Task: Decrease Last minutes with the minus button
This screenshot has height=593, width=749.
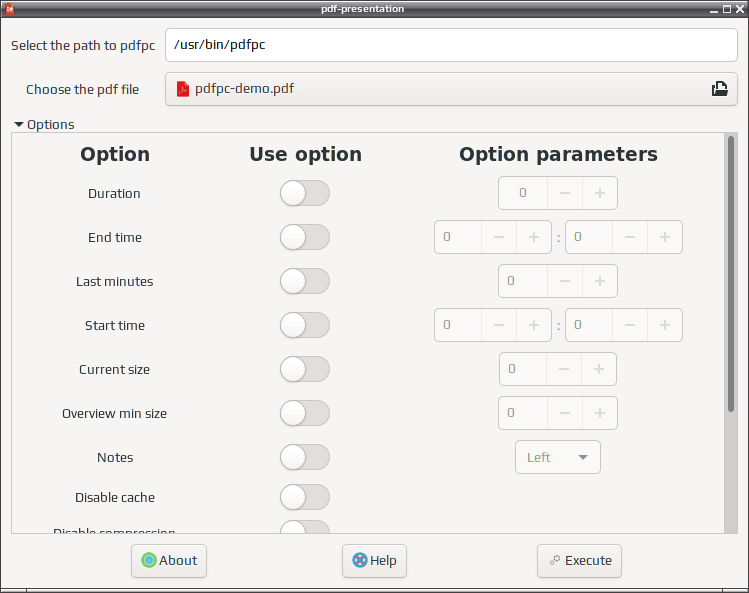Action: tap(565, 281)
